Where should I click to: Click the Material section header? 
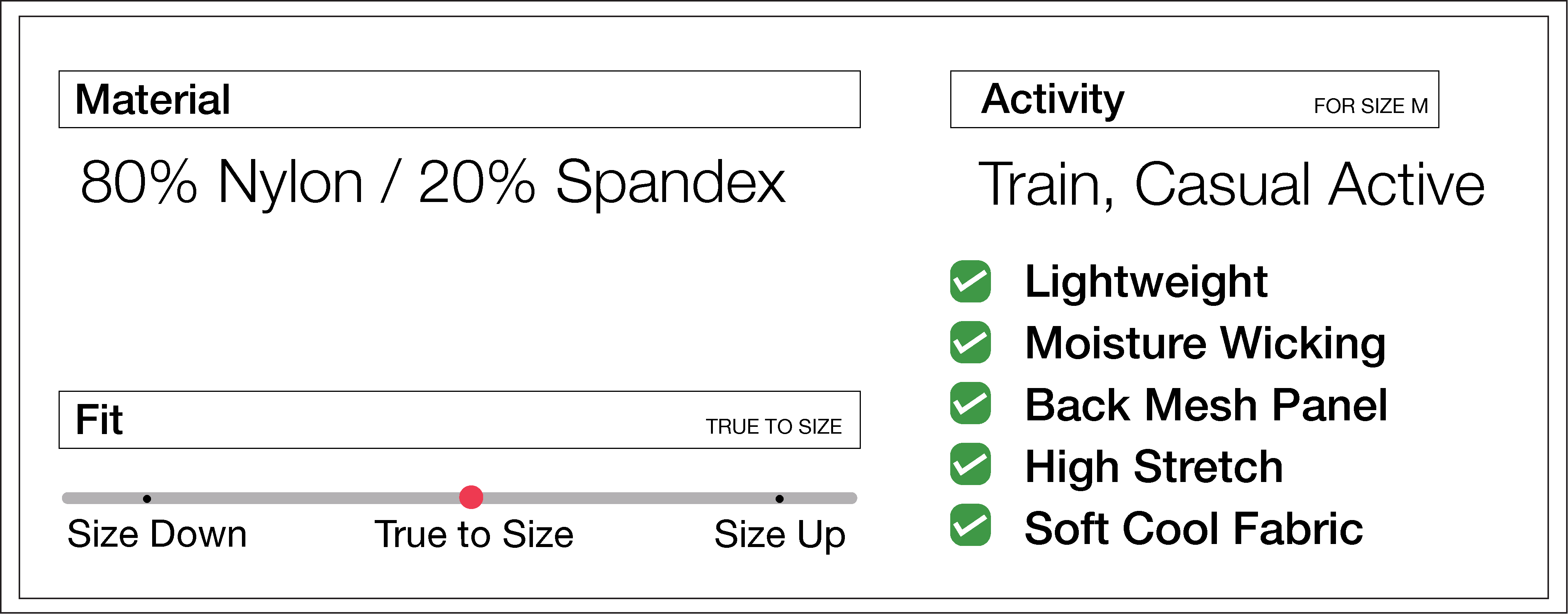point(153,100)
